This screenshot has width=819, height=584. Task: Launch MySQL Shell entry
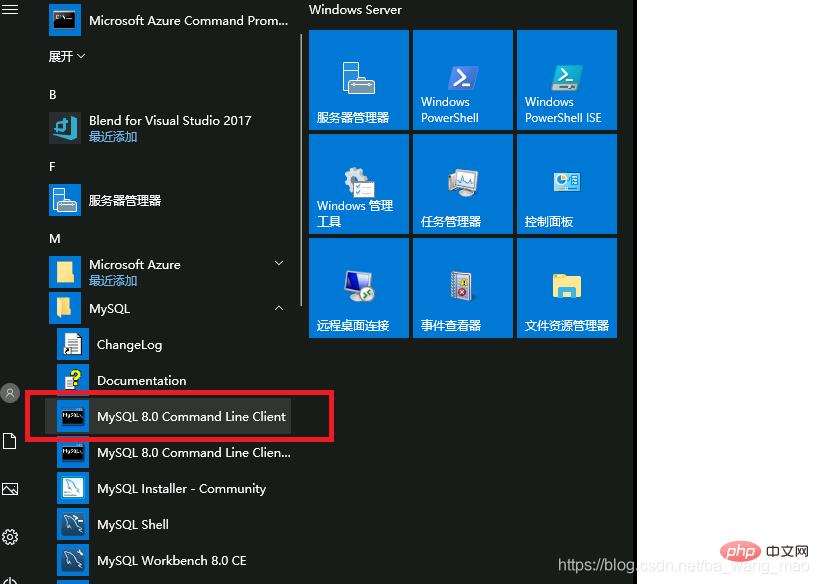coord(133,524)
